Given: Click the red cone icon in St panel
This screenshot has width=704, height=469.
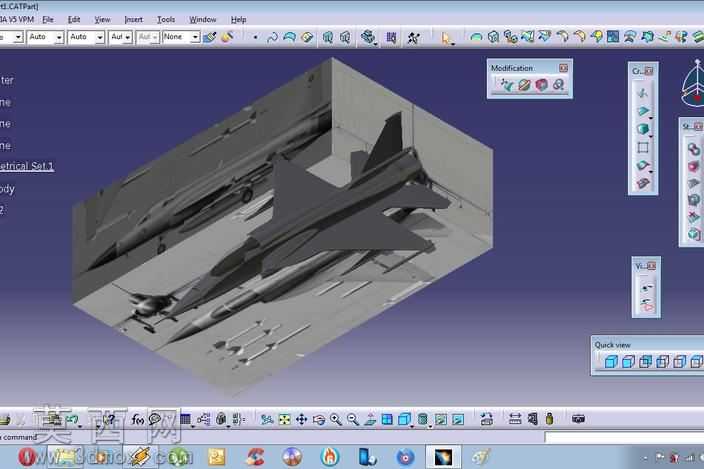Looking at the screenshot, I should pyautogui.click(x=694, y=166).
